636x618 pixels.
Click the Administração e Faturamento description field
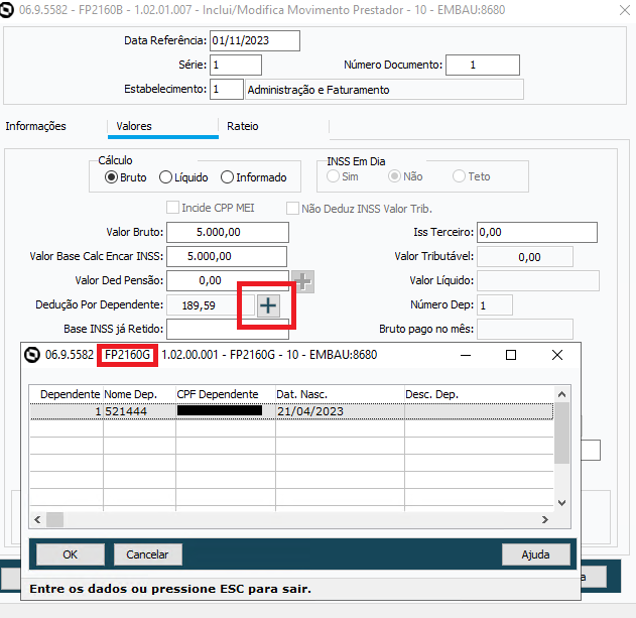385,90
